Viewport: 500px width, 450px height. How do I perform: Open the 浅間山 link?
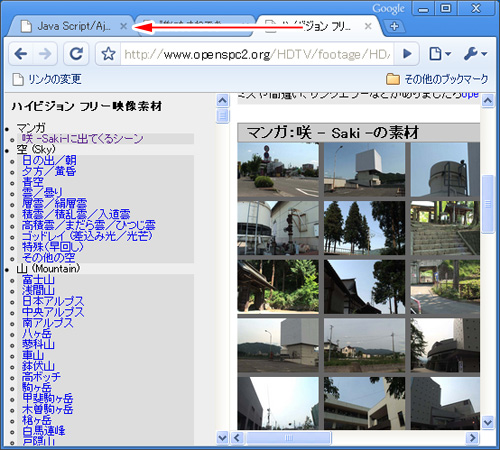(38, 290)
